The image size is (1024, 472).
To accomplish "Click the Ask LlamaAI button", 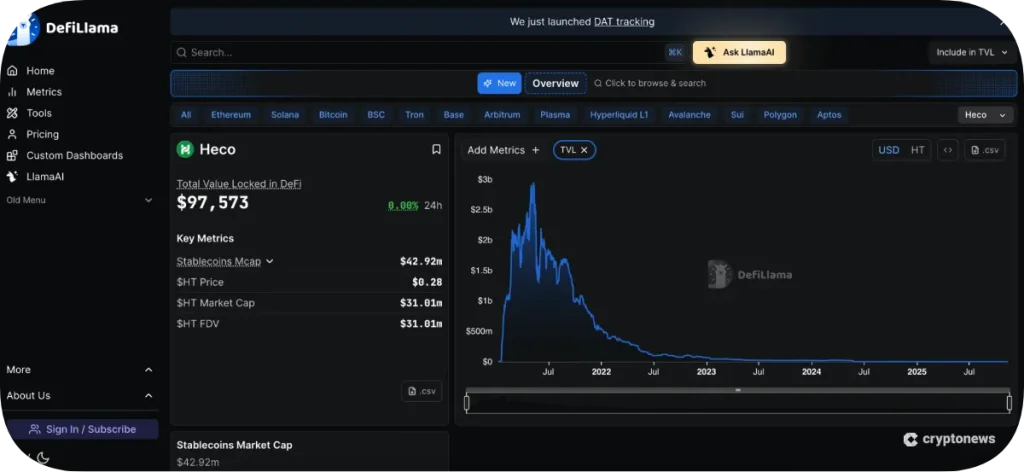I will [x=739, y=52].
